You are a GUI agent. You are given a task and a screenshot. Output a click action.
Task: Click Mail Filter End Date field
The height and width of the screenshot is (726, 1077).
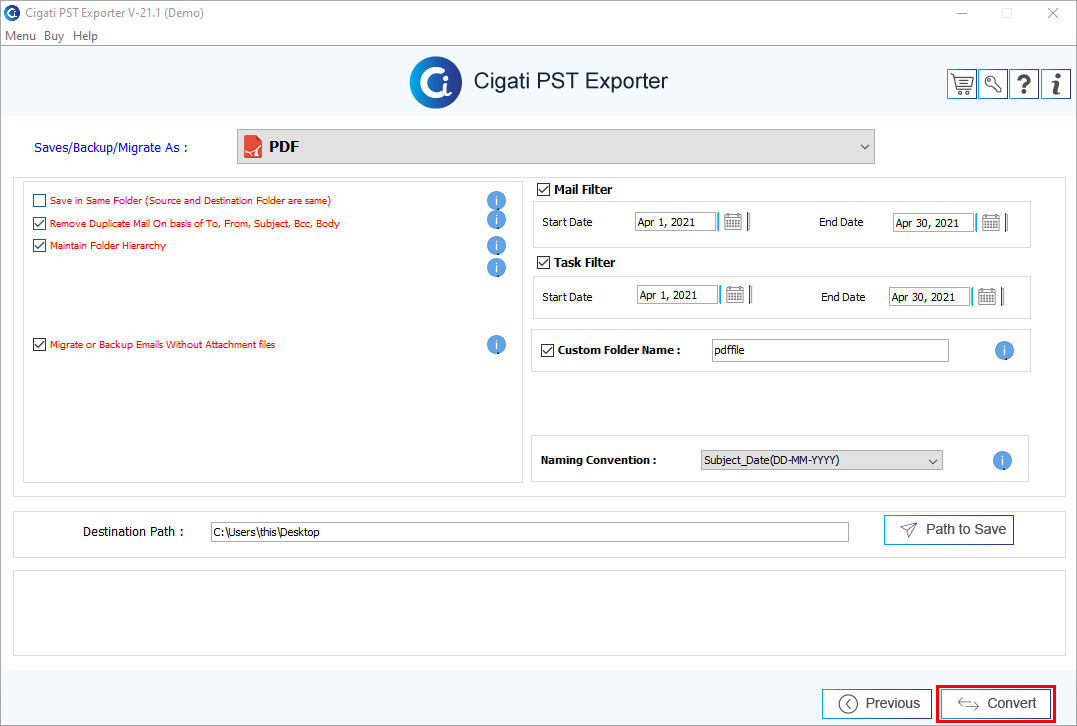933,223
